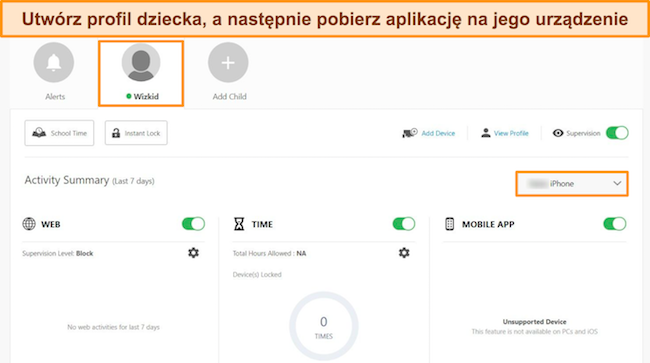This screenshot has height=363, width=650.
Task: Click the Alerts label text
Action: pyautogui.click(x=55, y=97)
